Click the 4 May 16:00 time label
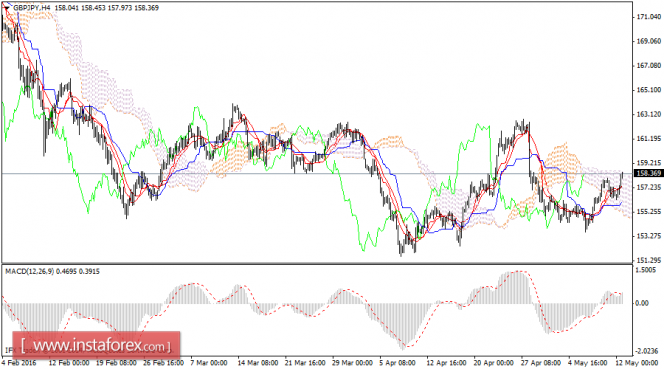The width and height of the screenshot is (664, 369). [587, 363]
